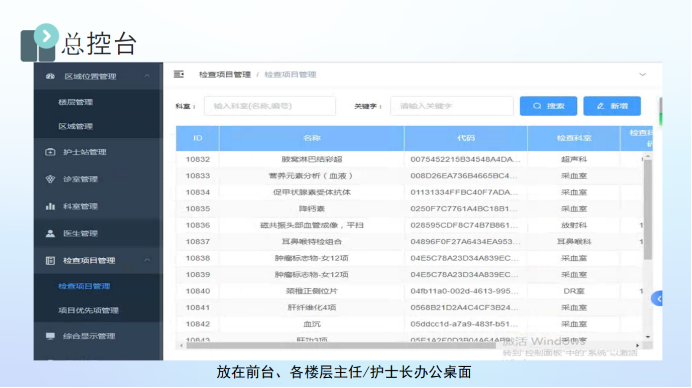Click the 新增 button
Image resolution: width=692 pixels, height=388 pixels.
point(612,106)
